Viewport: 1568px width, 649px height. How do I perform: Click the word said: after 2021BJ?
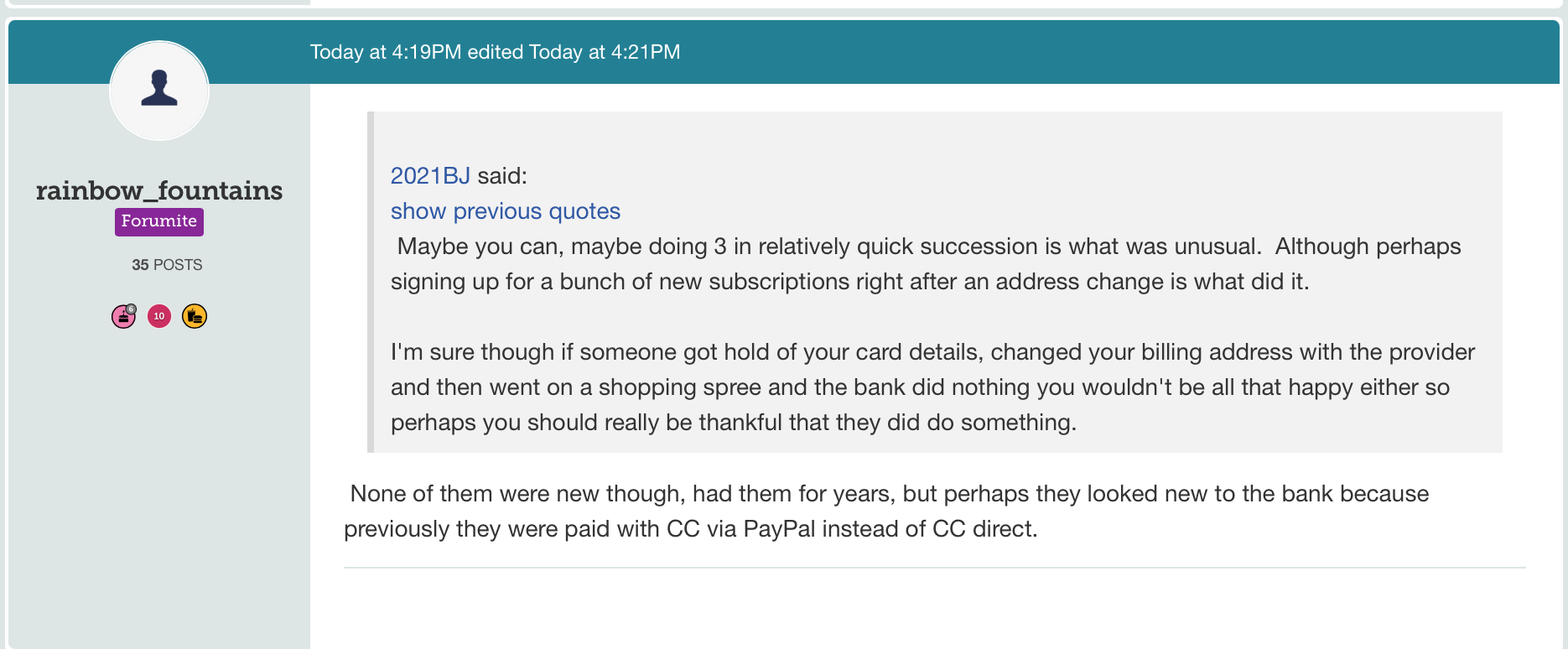coord(502,176)
